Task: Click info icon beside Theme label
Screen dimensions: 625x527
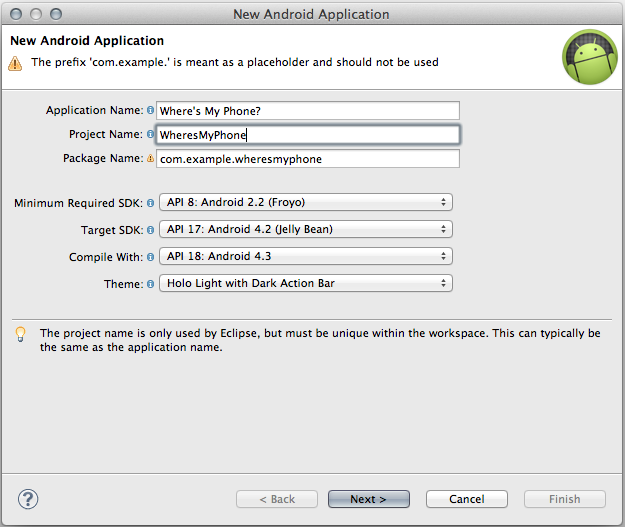Action: pyautogui.click(x=150, y=284)
